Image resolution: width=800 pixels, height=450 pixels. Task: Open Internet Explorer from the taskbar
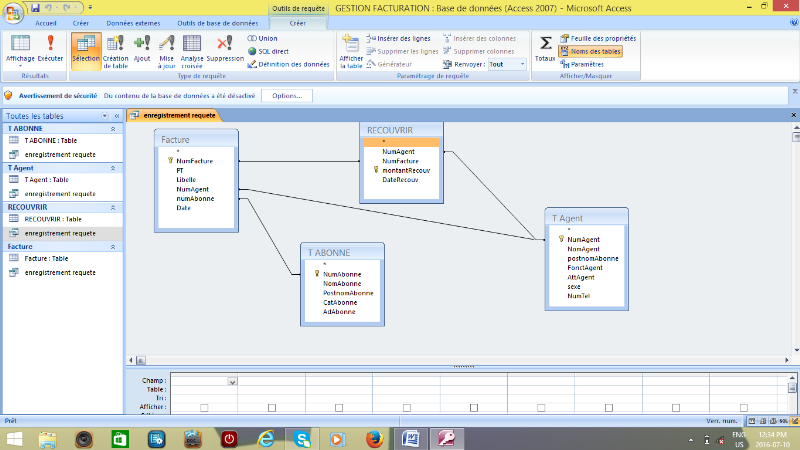click(x=266, y=438)
